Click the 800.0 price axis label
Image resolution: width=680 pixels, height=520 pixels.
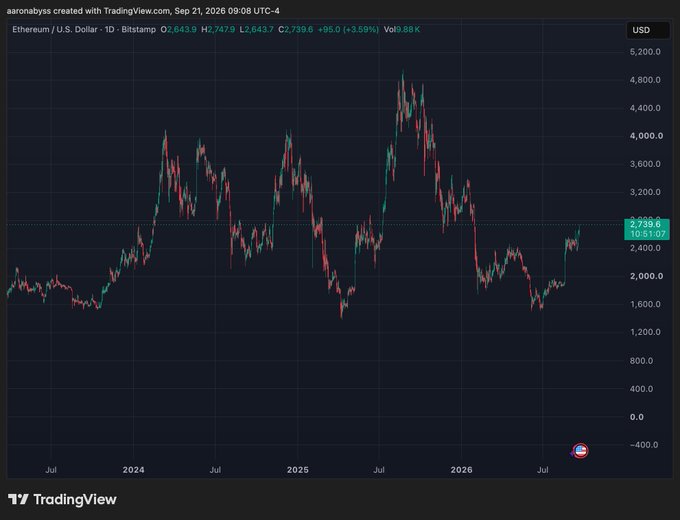pyautogui.click(x=641, y=360)
